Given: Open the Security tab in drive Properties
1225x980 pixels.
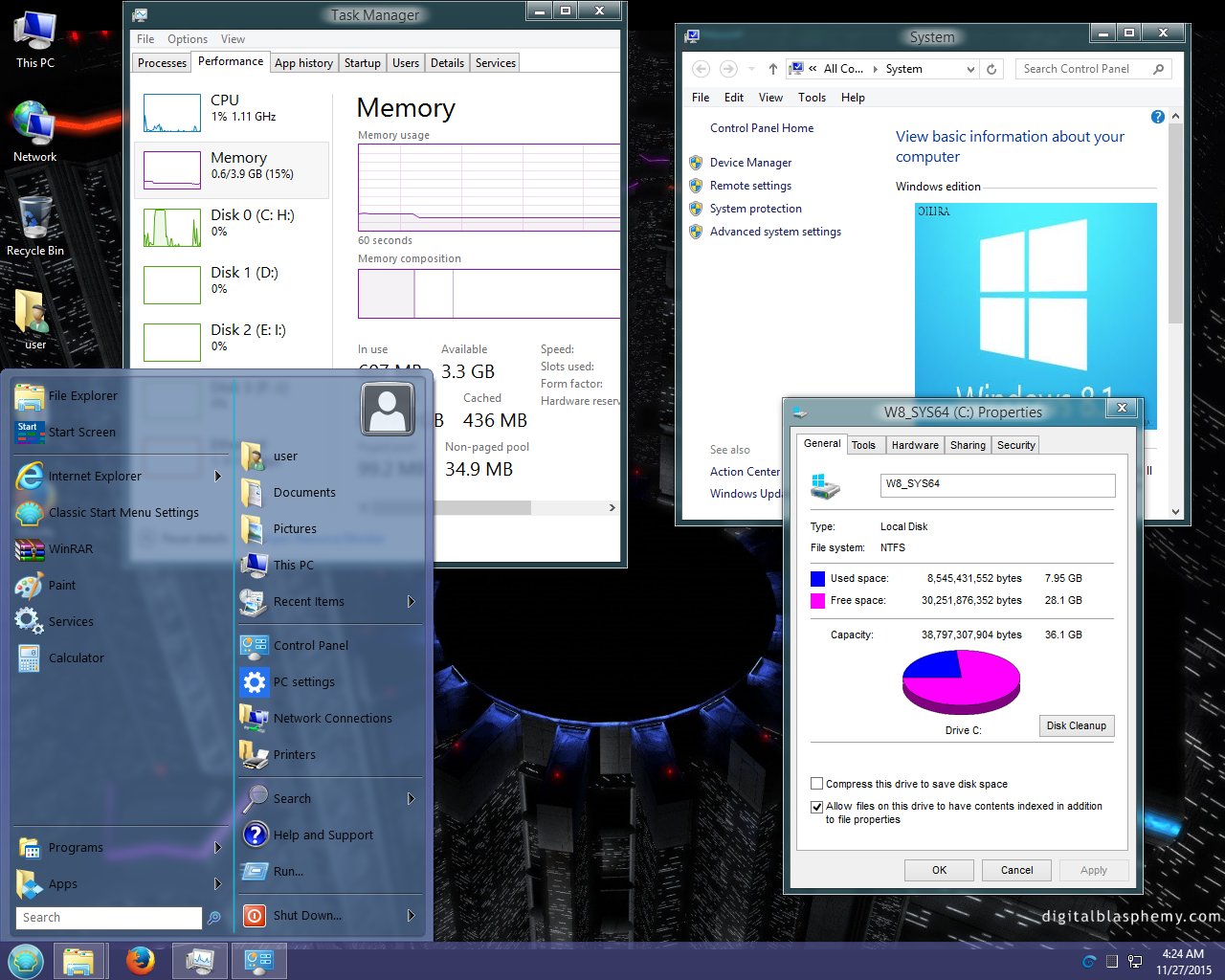Looking at the screenshot, I should 1016,445.
